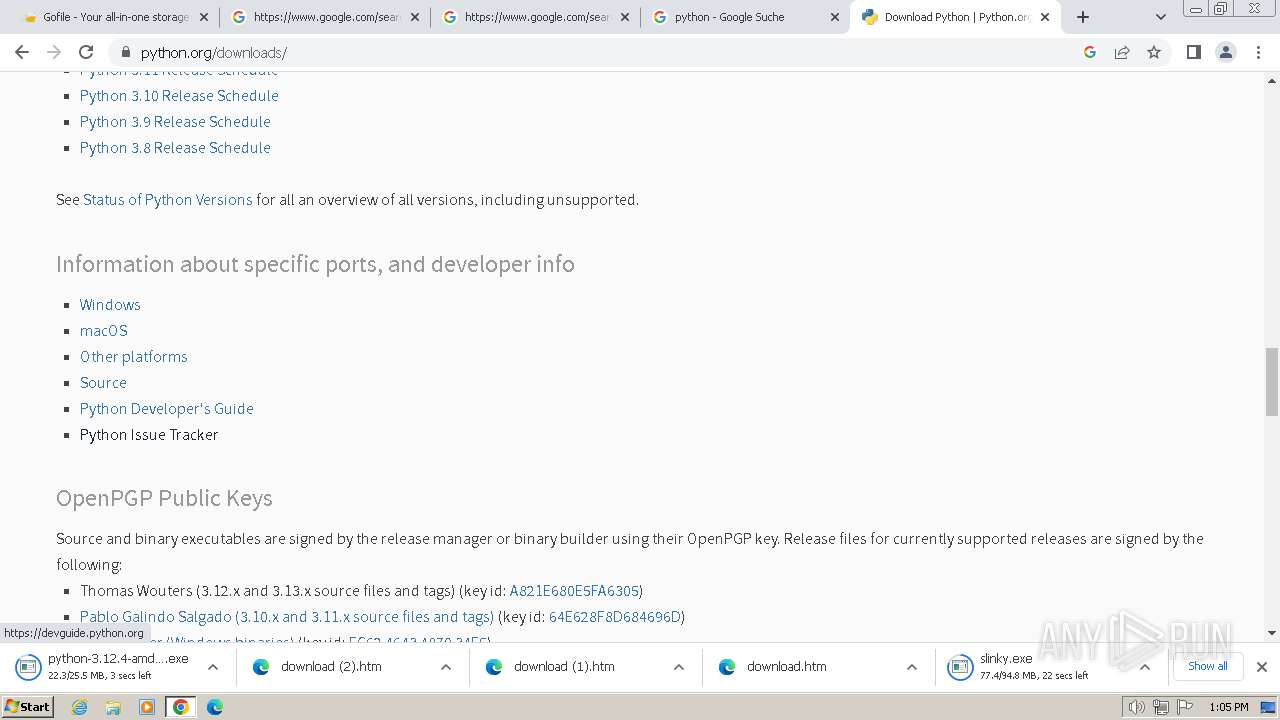Open Python 3.8 Release Schedule link

pyautogui.click(x=175, y=148)
